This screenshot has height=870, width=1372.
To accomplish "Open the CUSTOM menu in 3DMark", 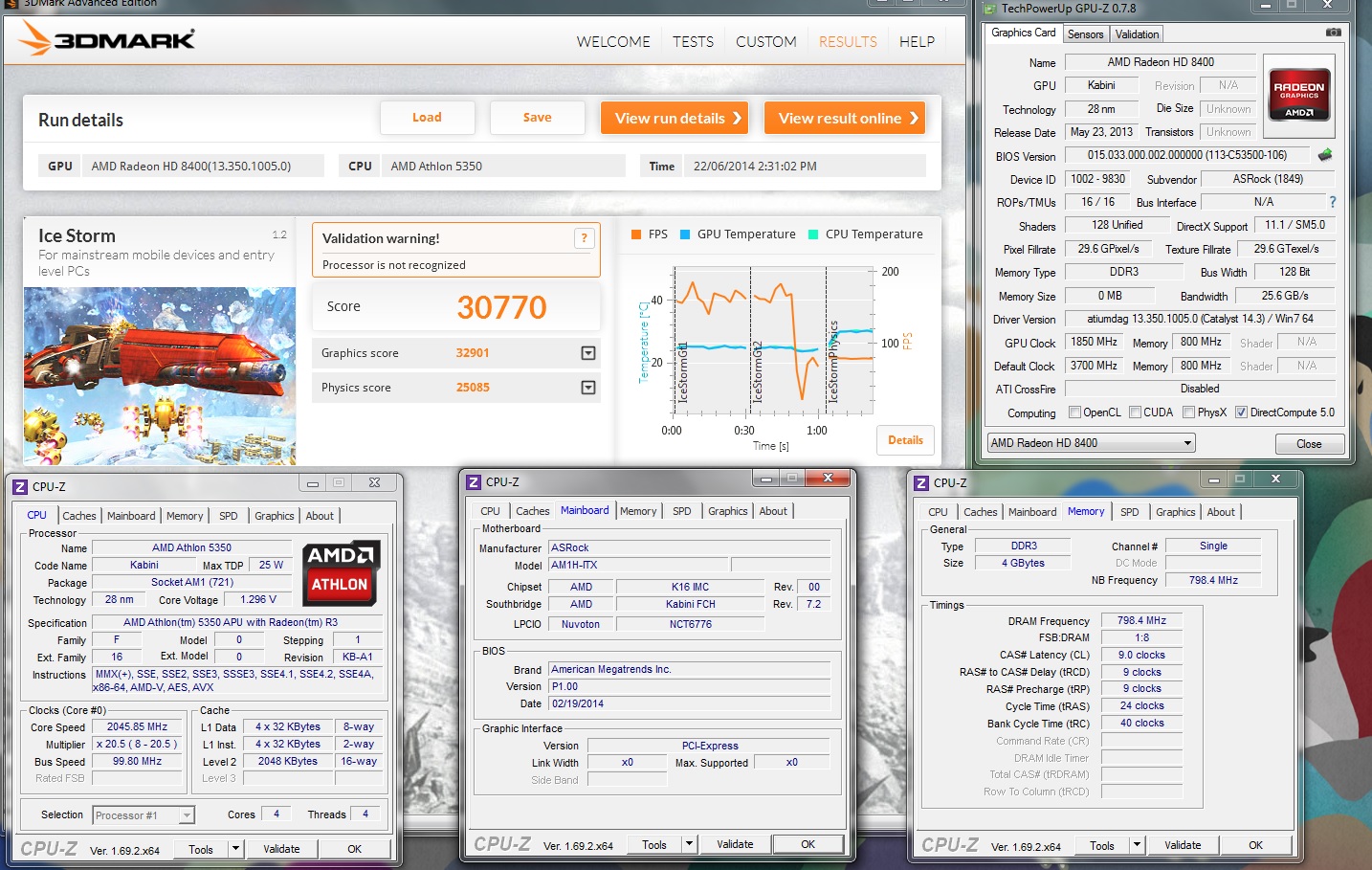I will click(765, 42).
